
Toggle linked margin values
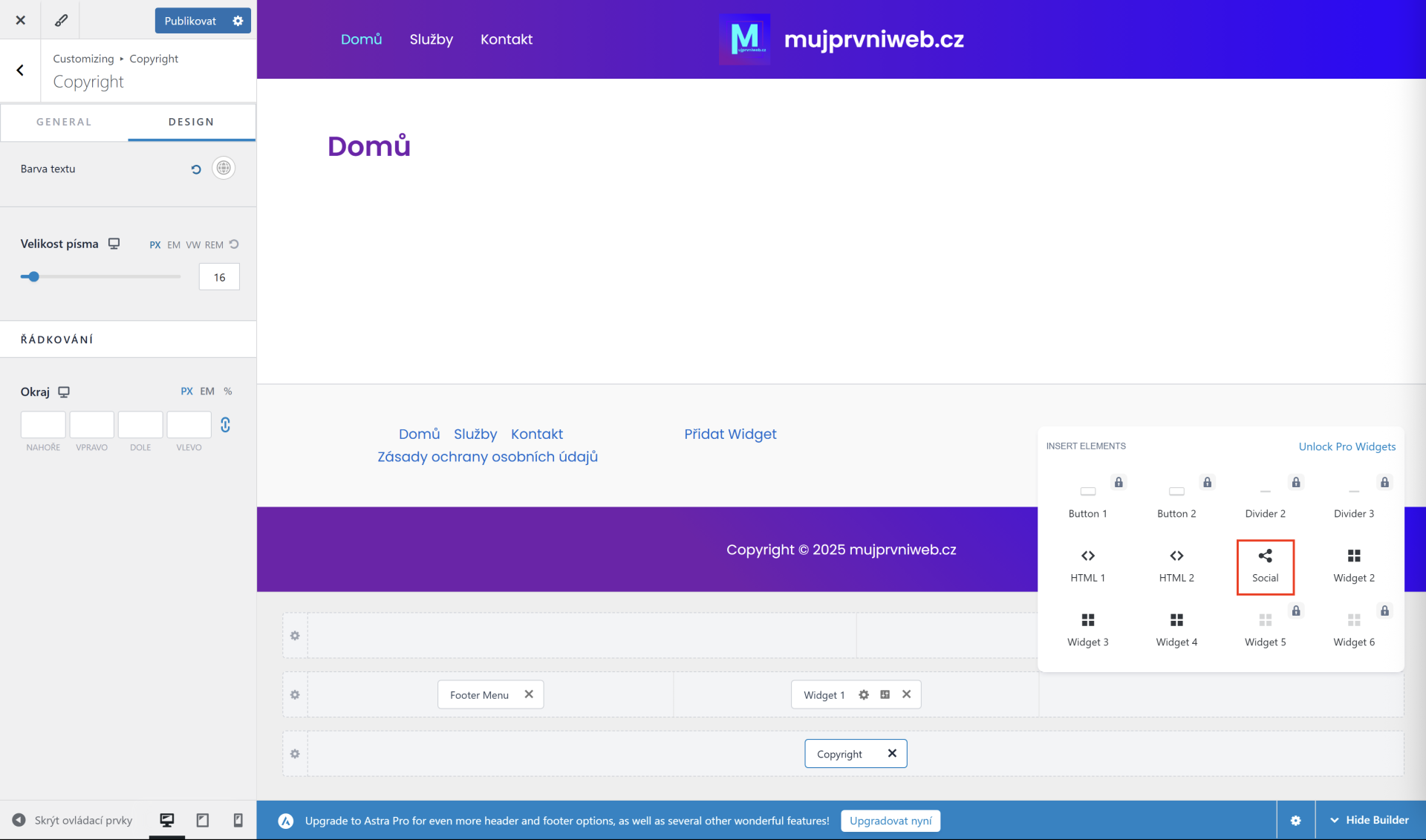pyautogui.click(x=226, y=425)
